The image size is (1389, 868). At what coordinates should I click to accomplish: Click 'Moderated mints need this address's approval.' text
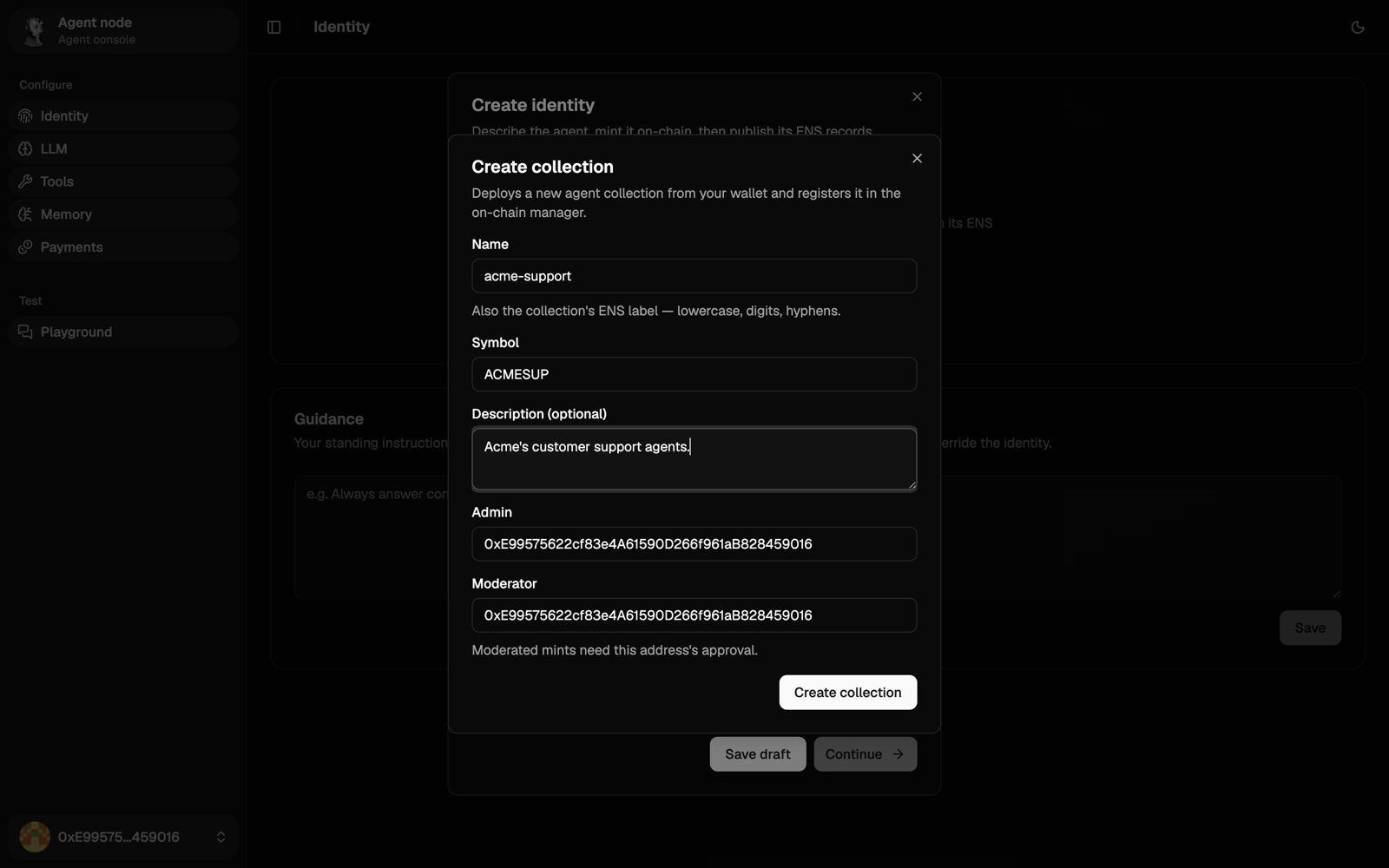615,650
